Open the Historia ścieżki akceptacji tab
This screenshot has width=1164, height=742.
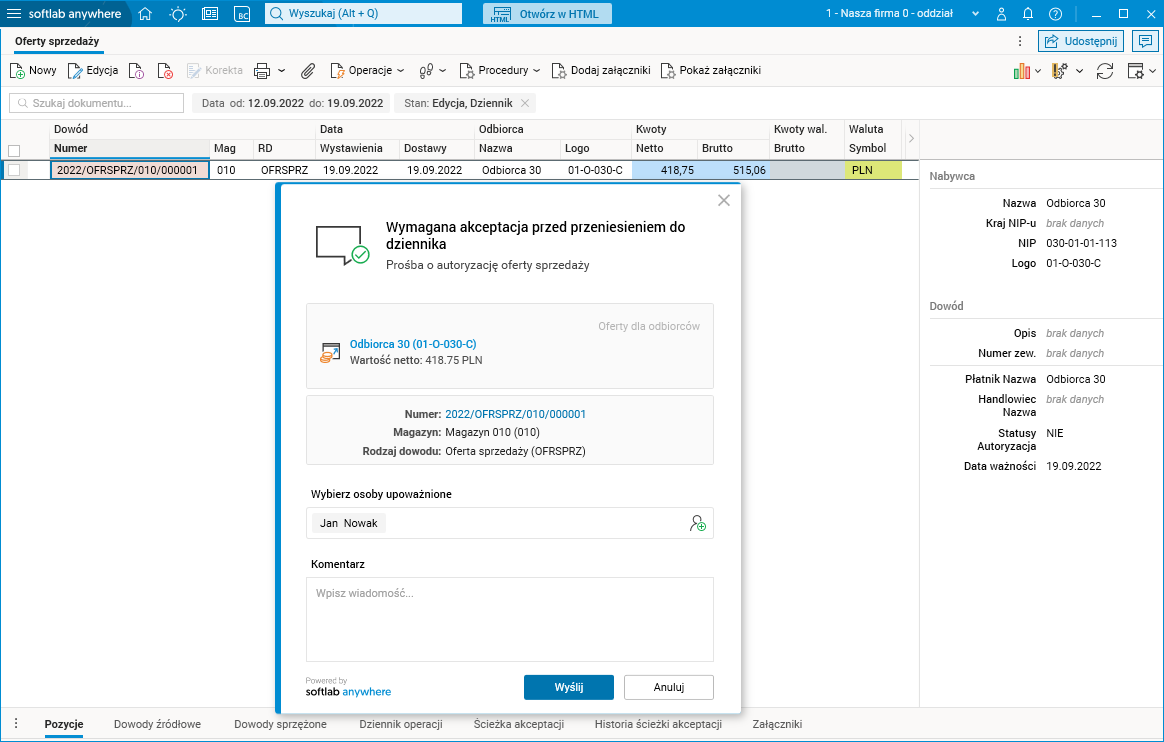[x=658, y=724]
